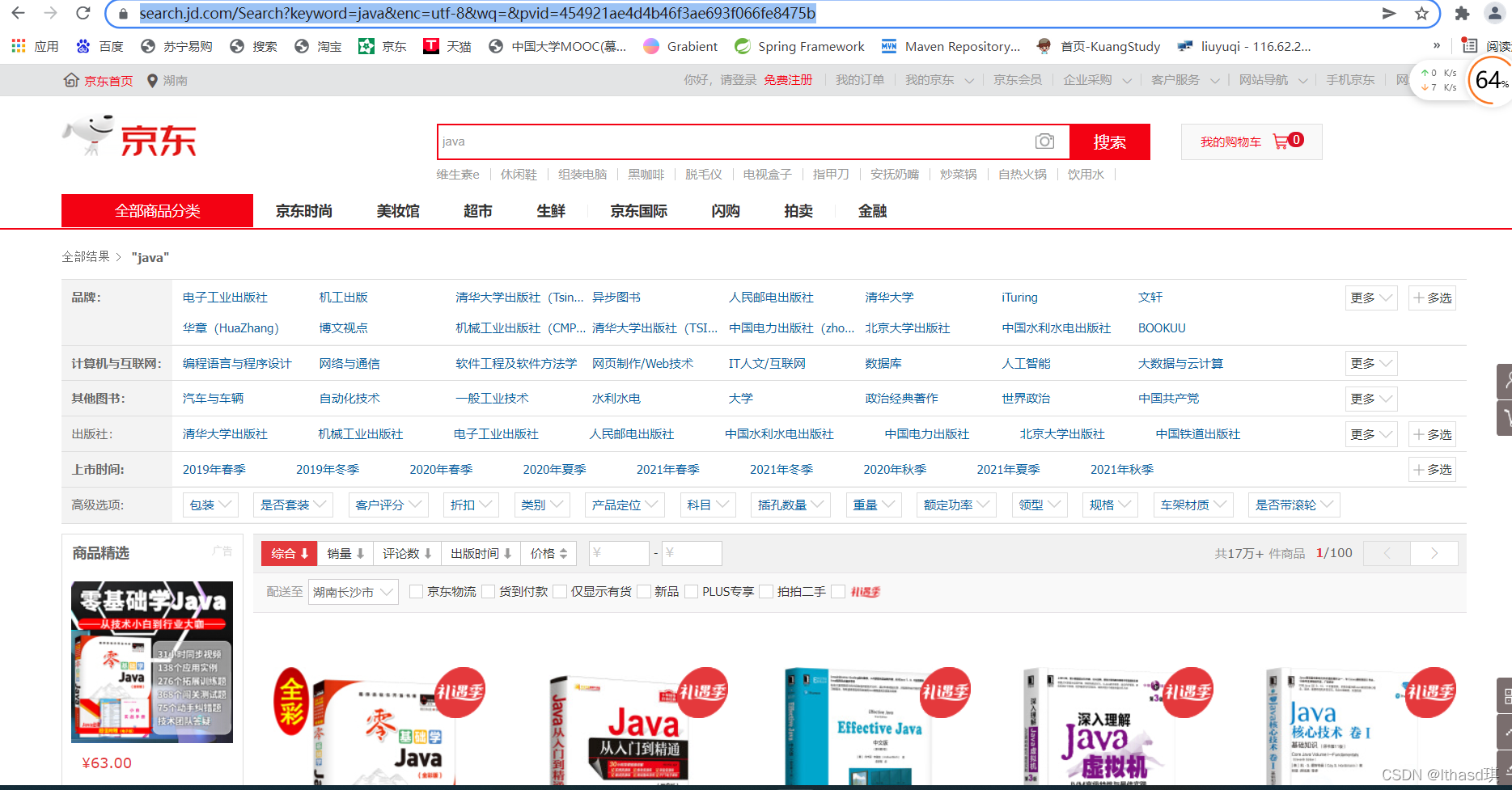Click the minimum price input box
Image resolution: width=1512 pixels, height=790 pixels.
pyautogui.click(x=619, y=553)
